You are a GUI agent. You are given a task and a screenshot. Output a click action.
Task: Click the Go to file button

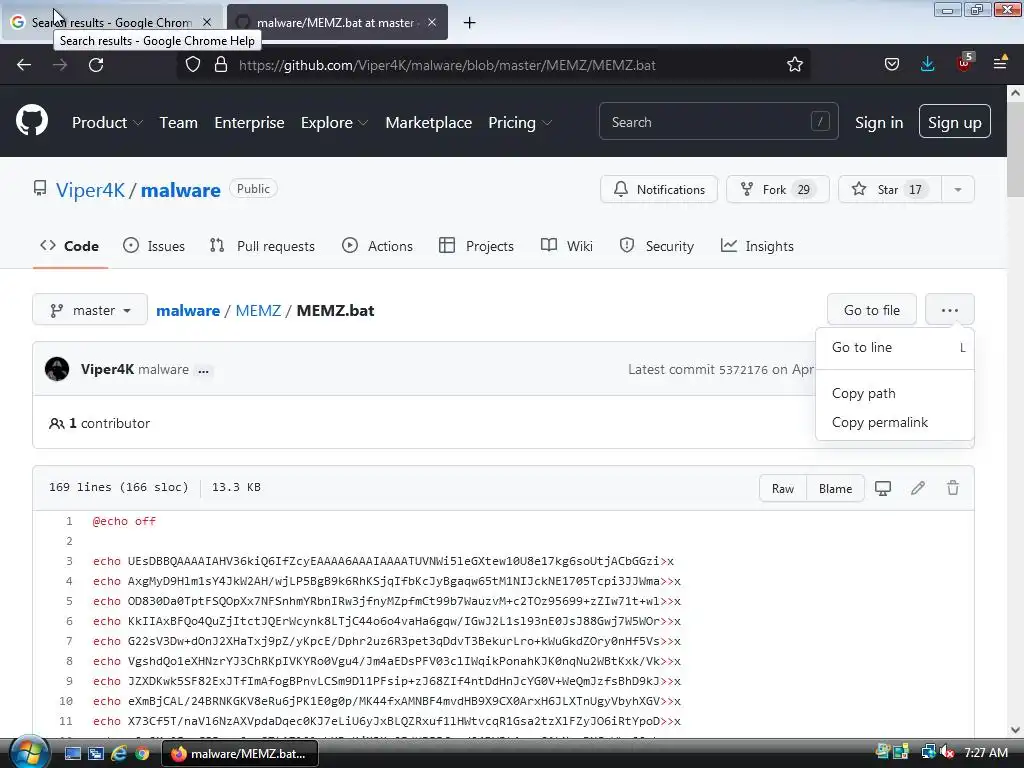pyautogui.click(x=871, y=310)
